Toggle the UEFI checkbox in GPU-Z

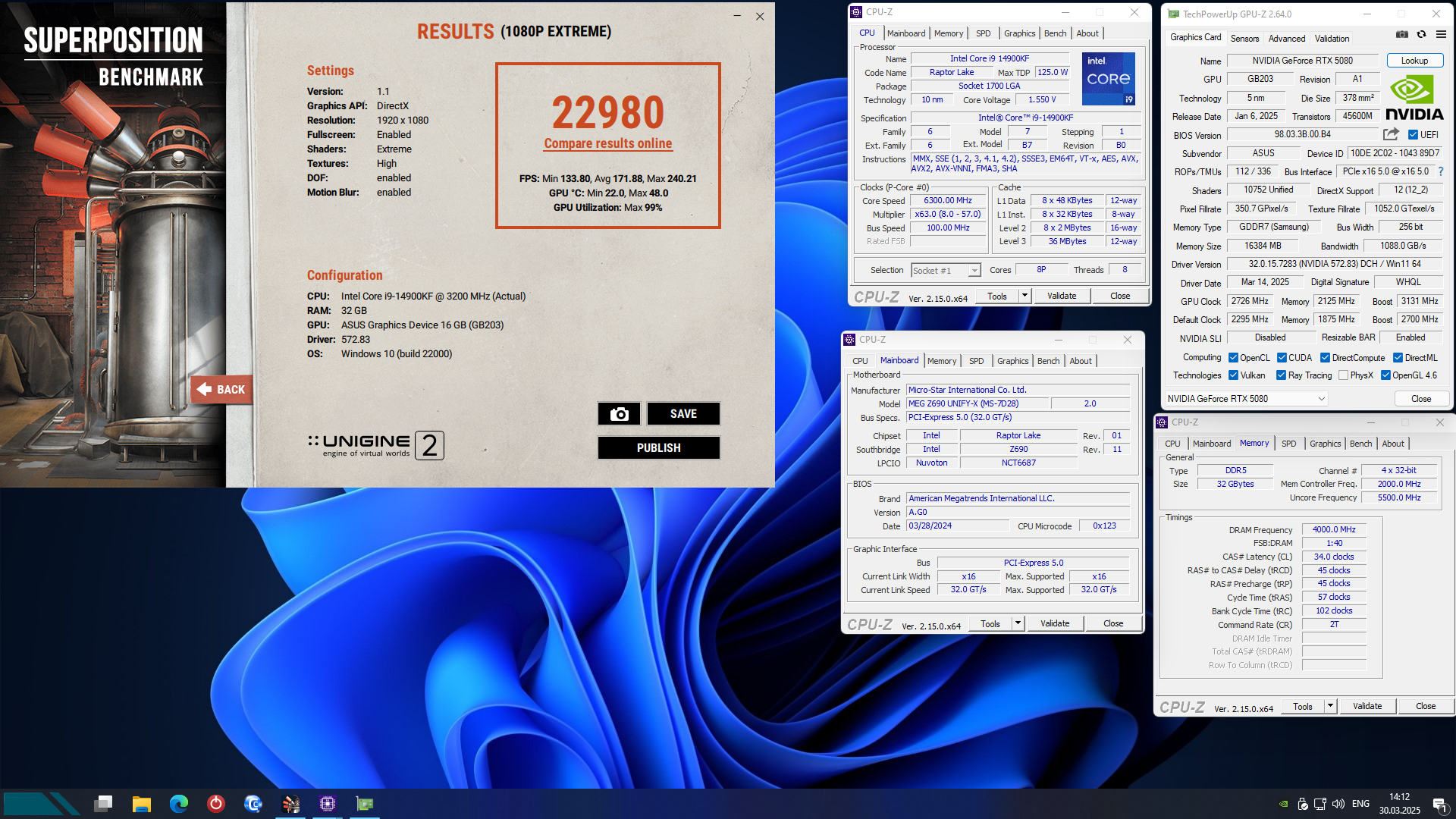point(1413,135)
